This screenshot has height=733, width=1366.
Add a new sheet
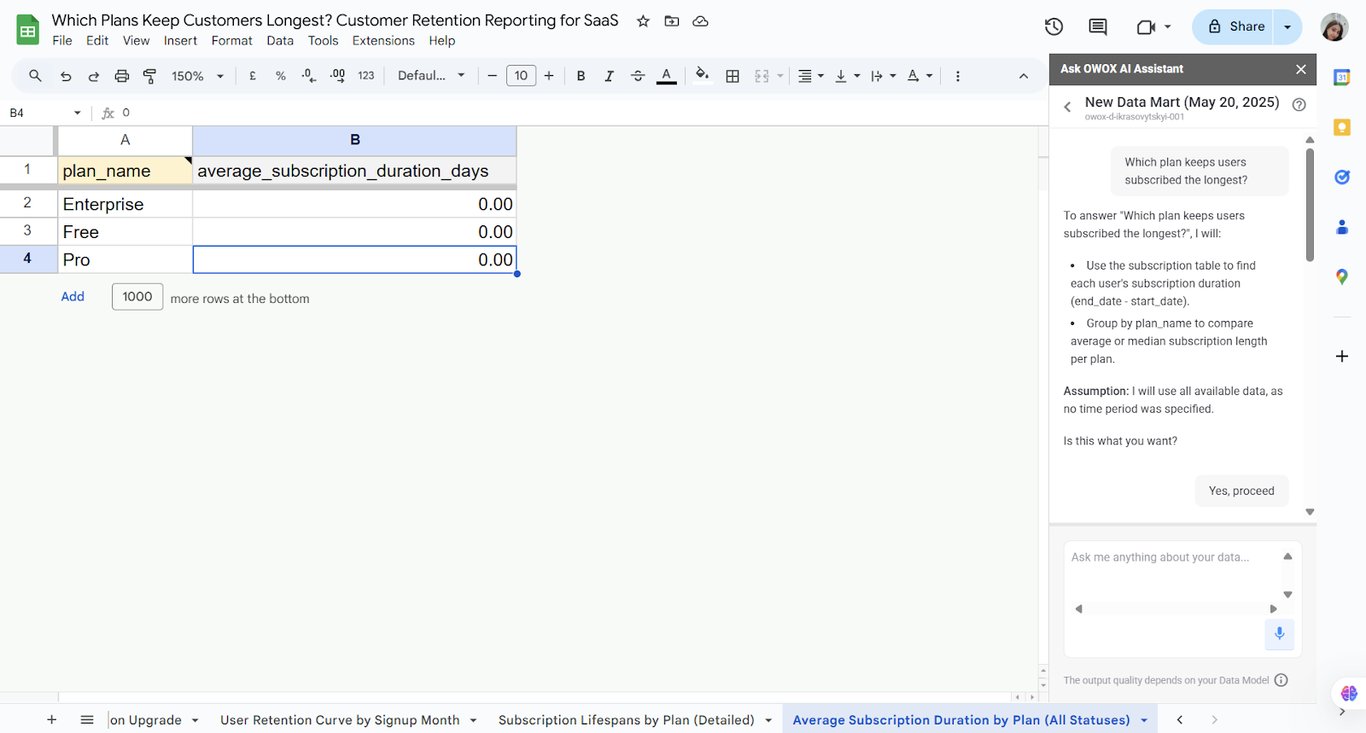pyautogui.click(x=51, y=720)
